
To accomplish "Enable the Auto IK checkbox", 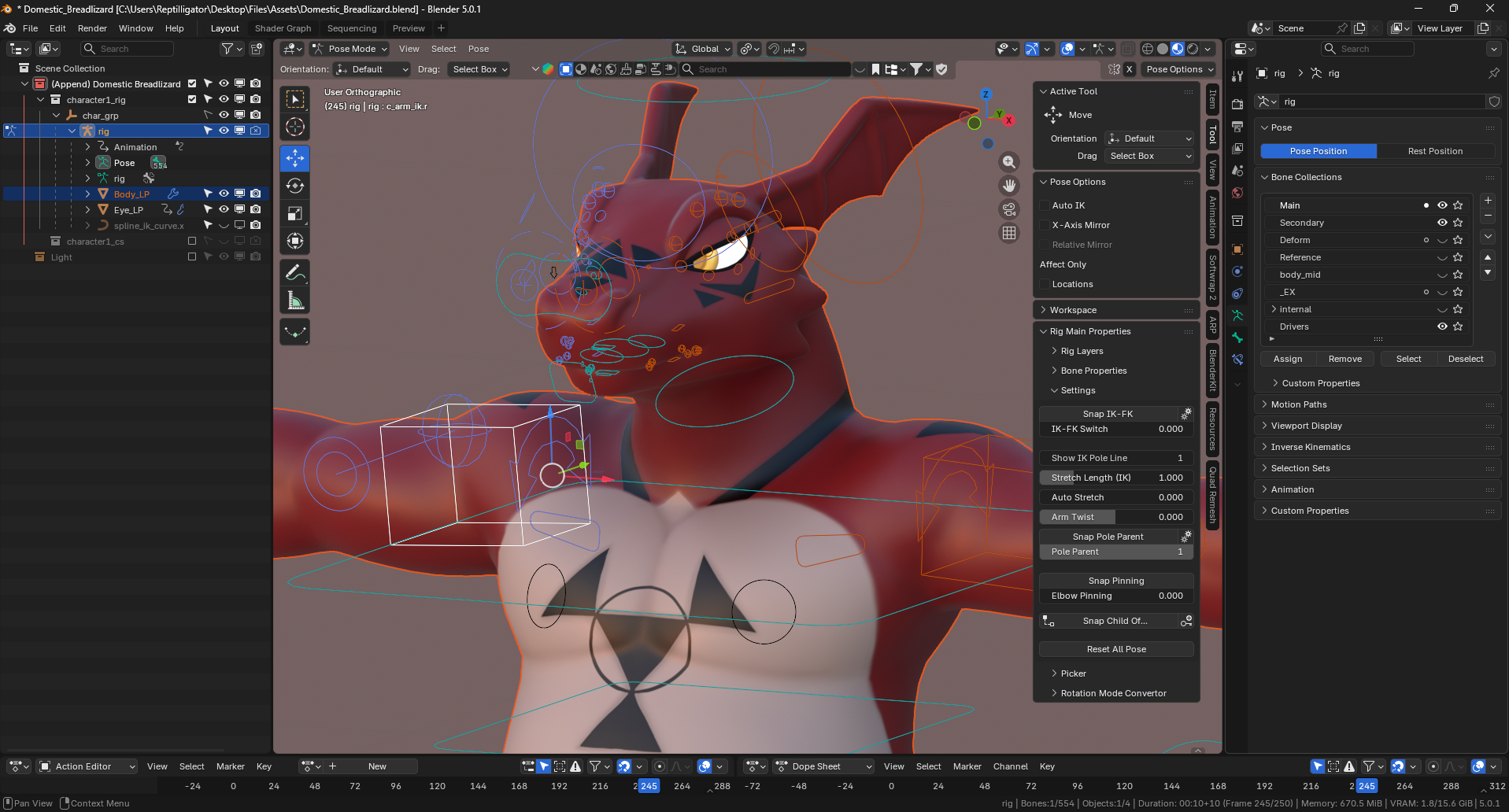I will tap(1045, 205).
